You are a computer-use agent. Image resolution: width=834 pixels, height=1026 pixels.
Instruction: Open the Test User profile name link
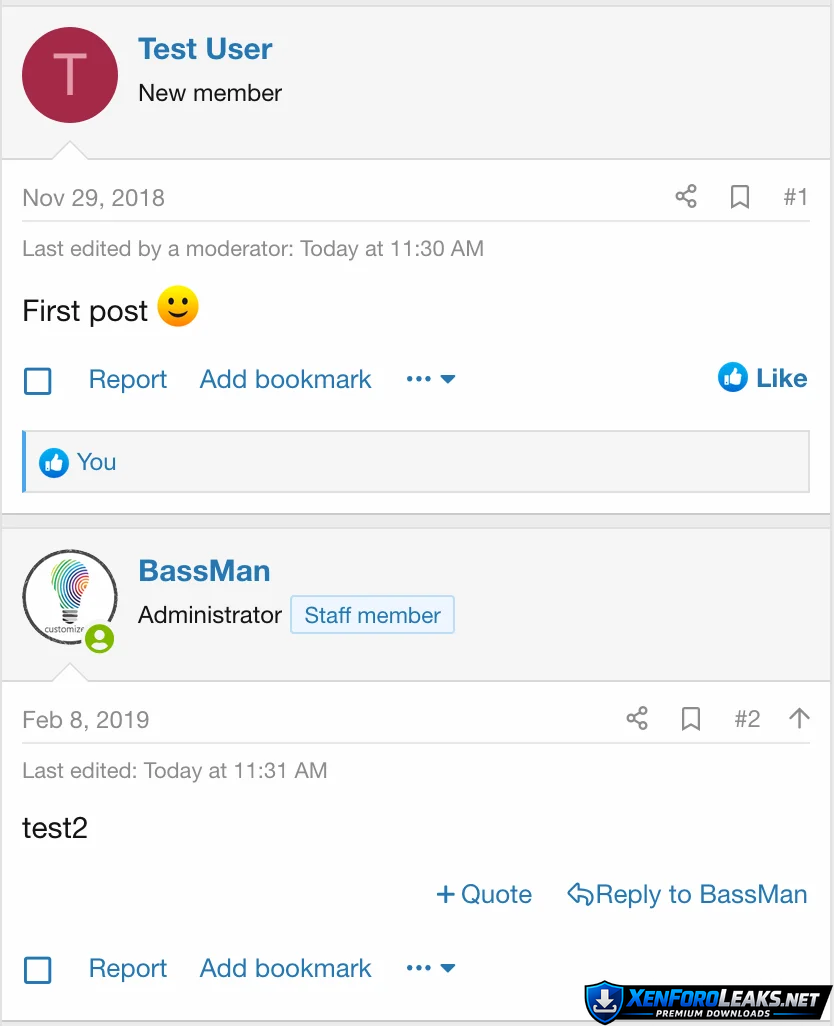click(x=205, y=49)
